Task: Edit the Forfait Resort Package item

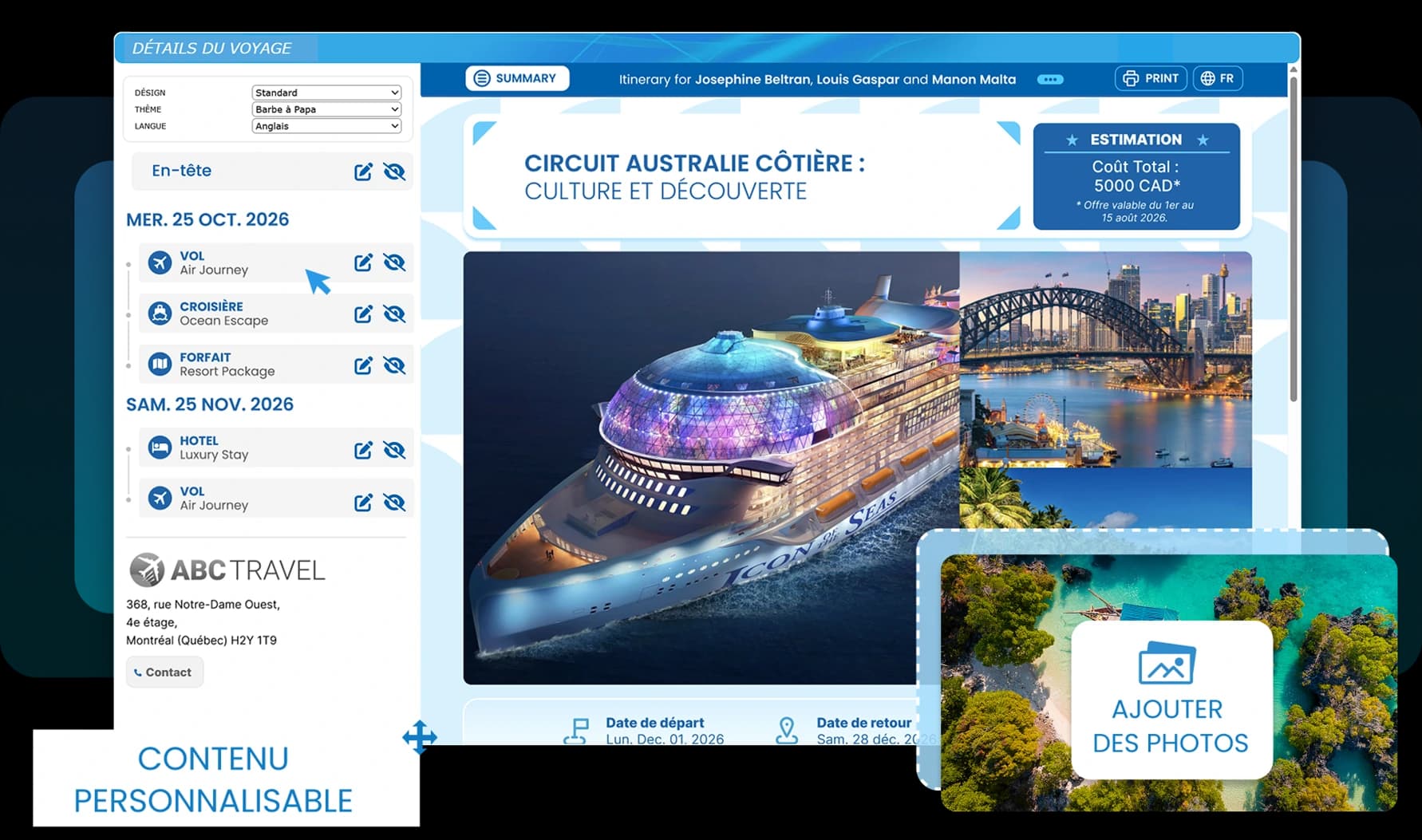Action: [x=363, y=365]
